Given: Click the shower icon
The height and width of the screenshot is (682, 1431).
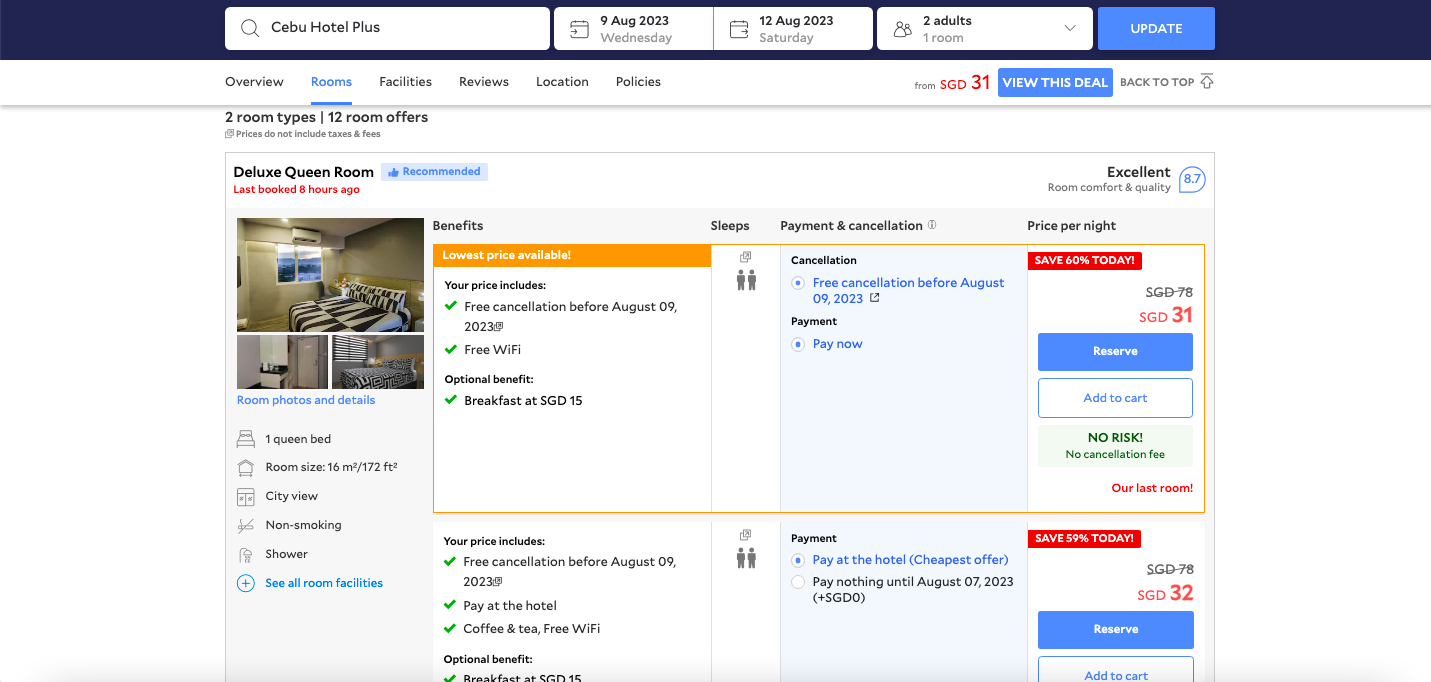Looking at the screenshot, I should coord(246,554).
